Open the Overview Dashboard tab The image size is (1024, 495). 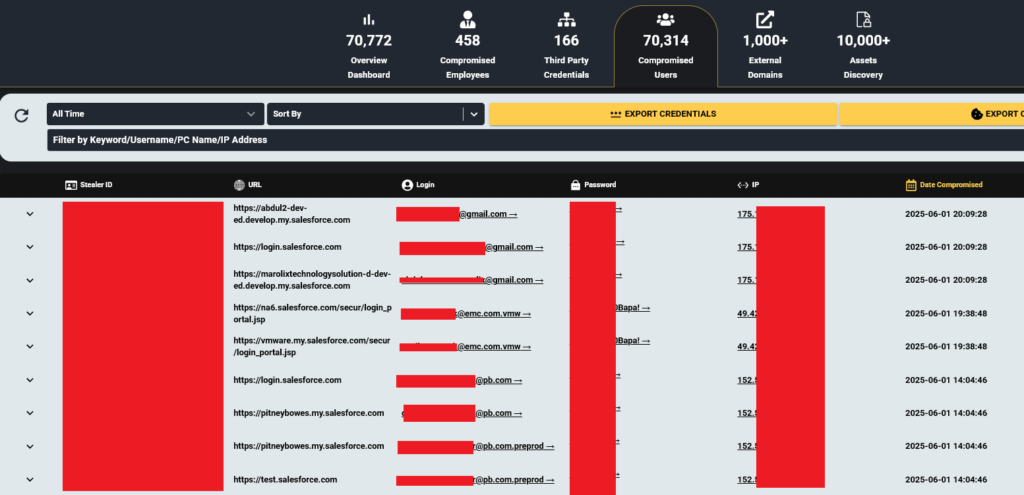tap(369, 46)
